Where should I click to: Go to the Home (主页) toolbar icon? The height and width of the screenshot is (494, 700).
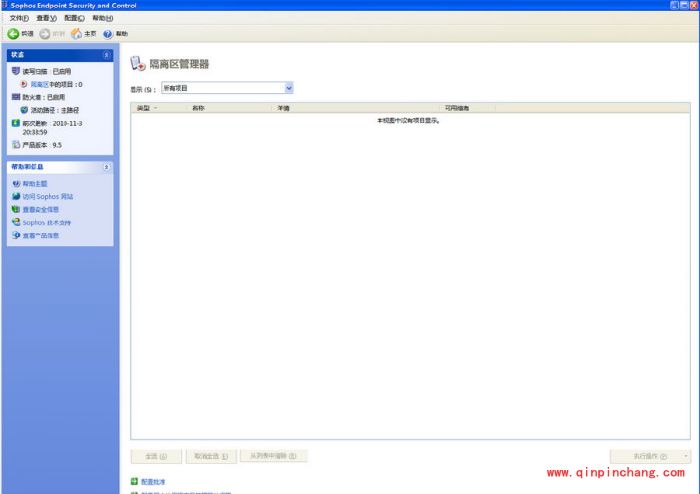click(x=76, y=33)
